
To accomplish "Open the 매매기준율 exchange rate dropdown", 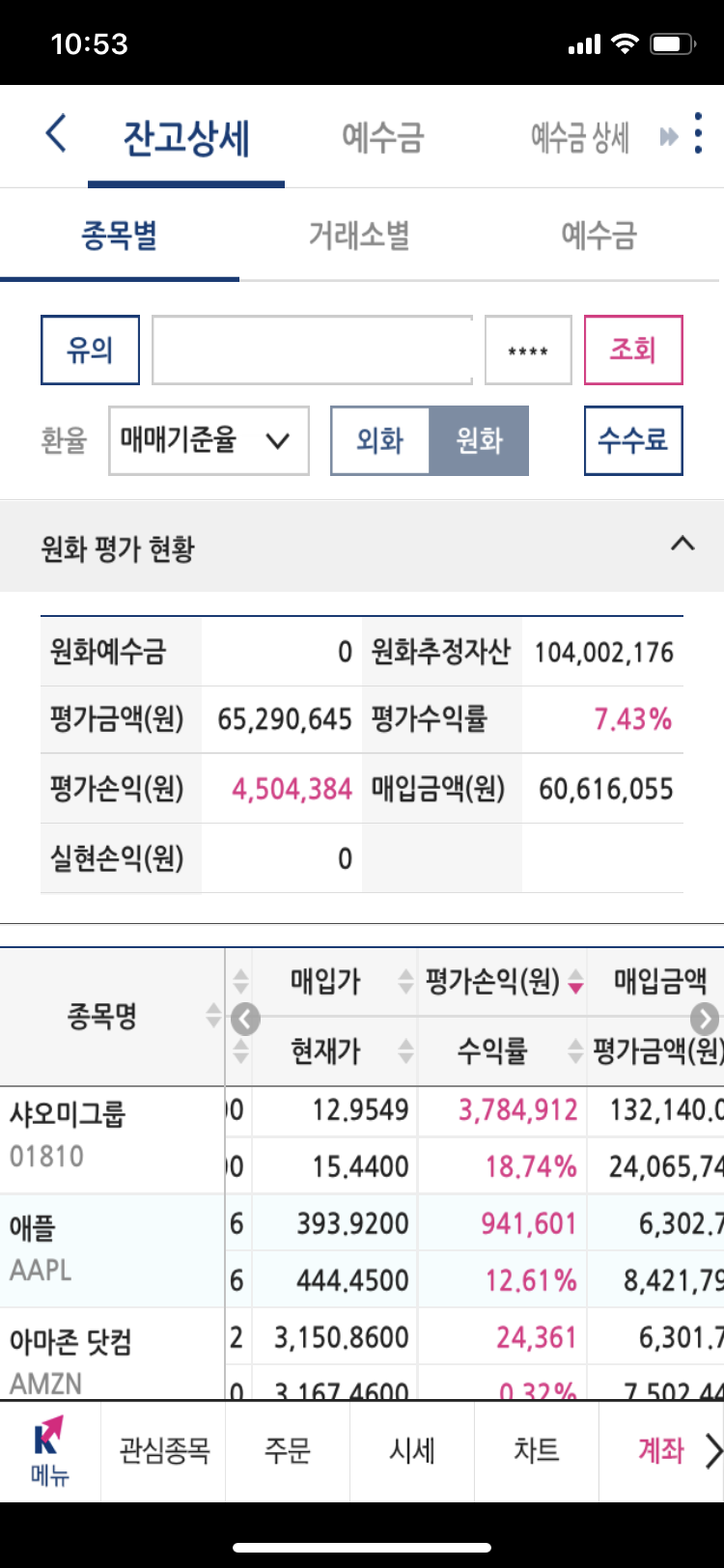I will coord(209,440).
